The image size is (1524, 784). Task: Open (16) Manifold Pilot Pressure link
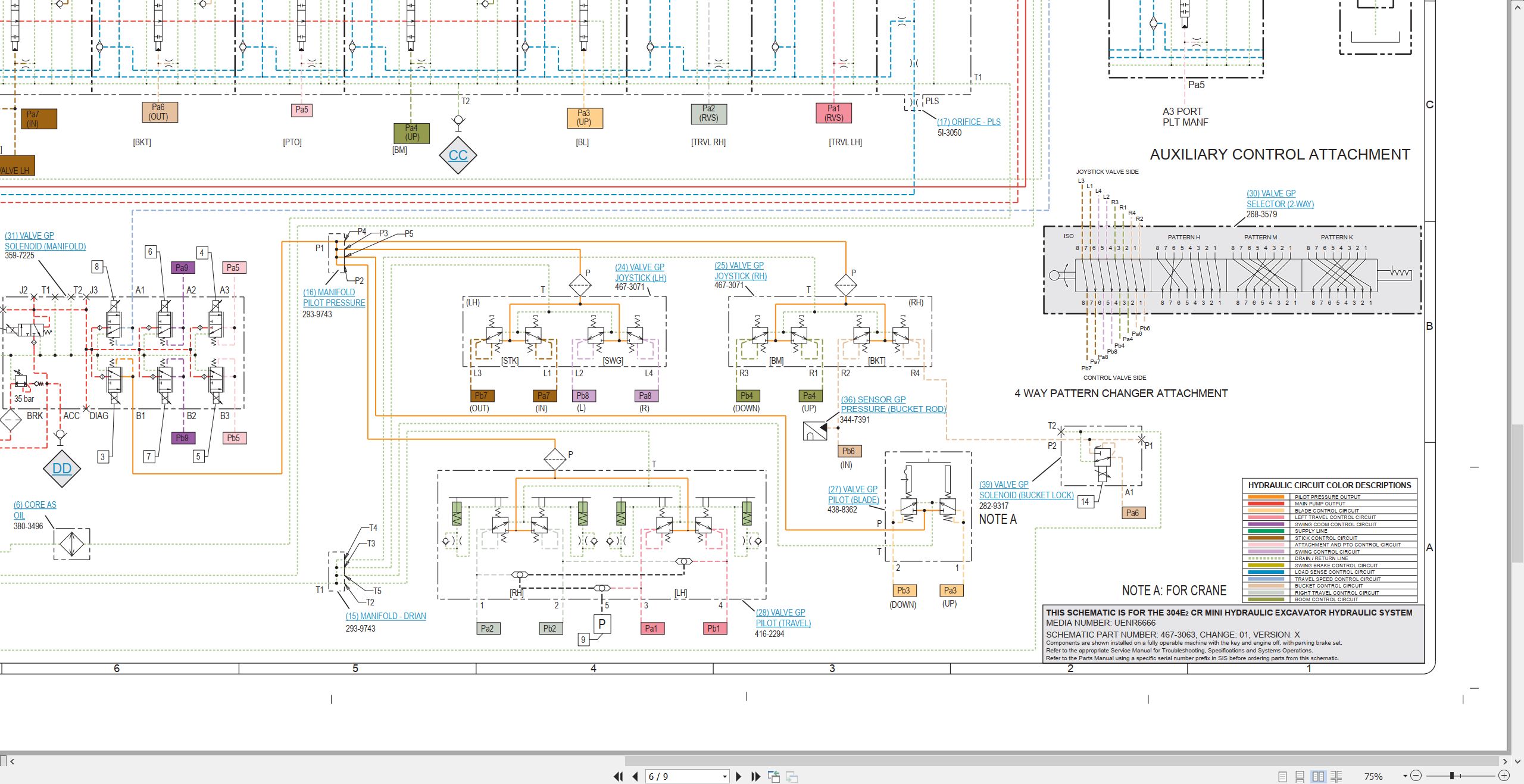334,298
